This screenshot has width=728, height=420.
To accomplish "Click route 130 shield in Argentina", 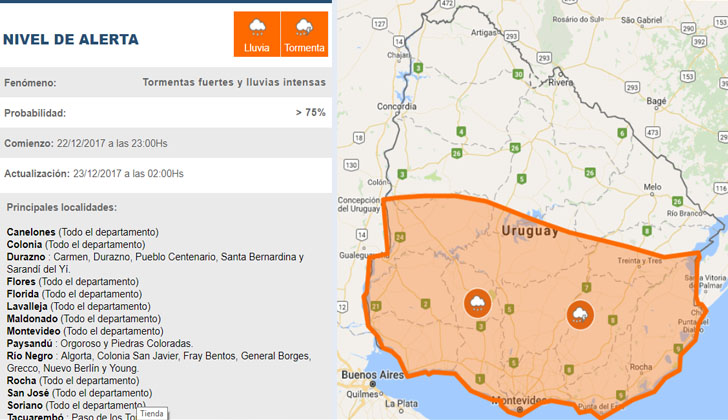I will [351, 165].
